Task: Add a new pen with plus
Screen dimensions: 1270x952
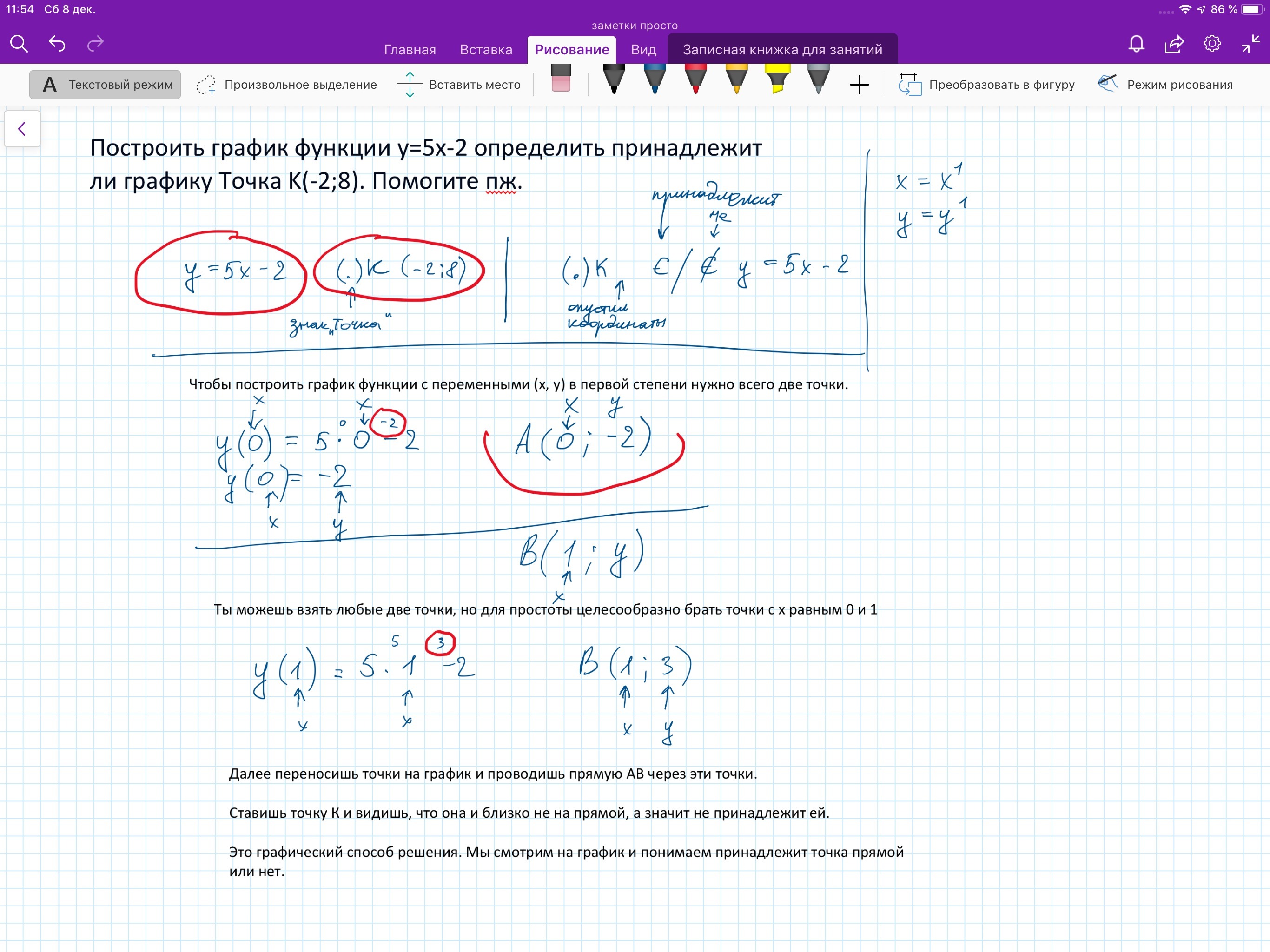Action: pyautogui.click(x=859, y=85)
